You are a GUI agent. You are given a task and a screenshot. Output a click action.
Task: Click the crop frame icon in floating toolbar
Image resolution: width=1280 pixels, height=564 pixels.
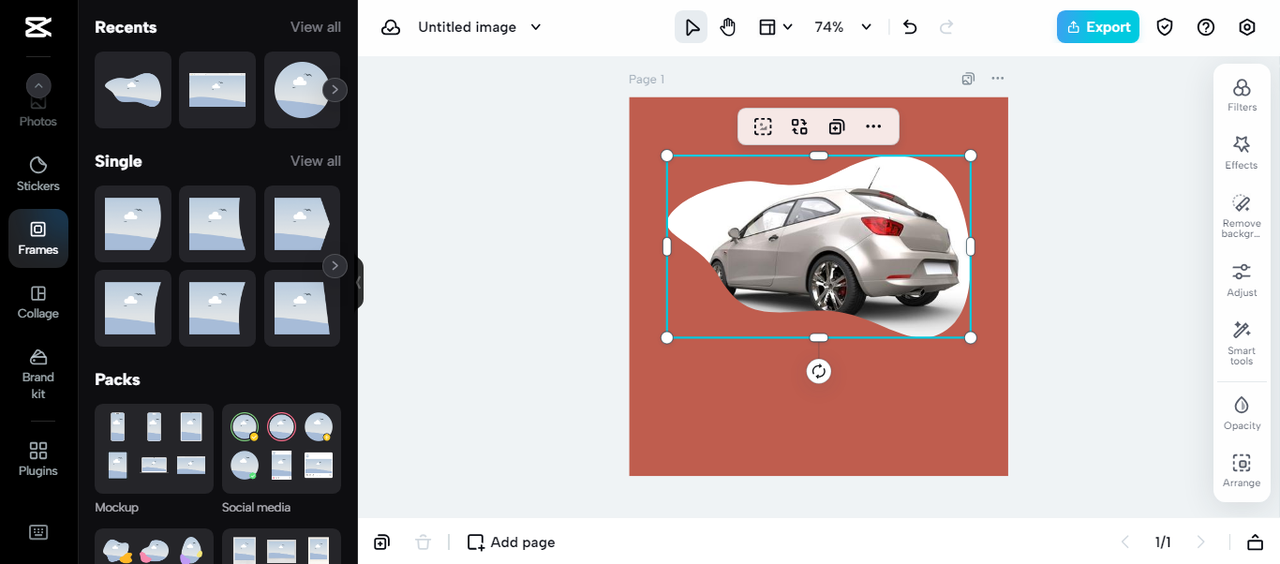point(763,126)
